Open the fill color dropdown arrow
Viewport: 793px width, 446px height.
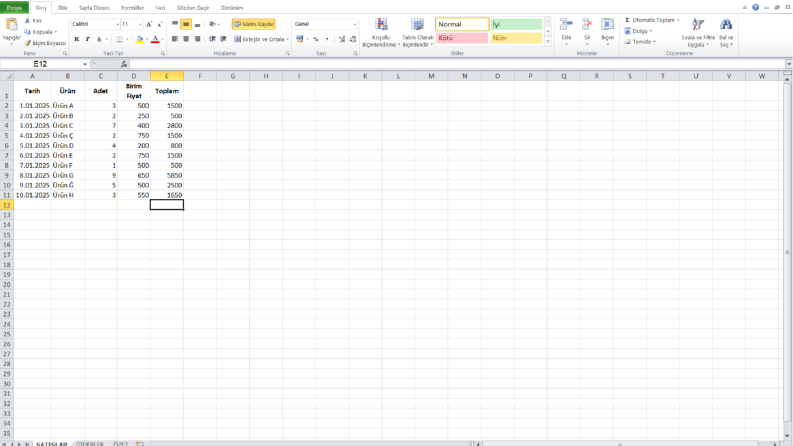147,39
